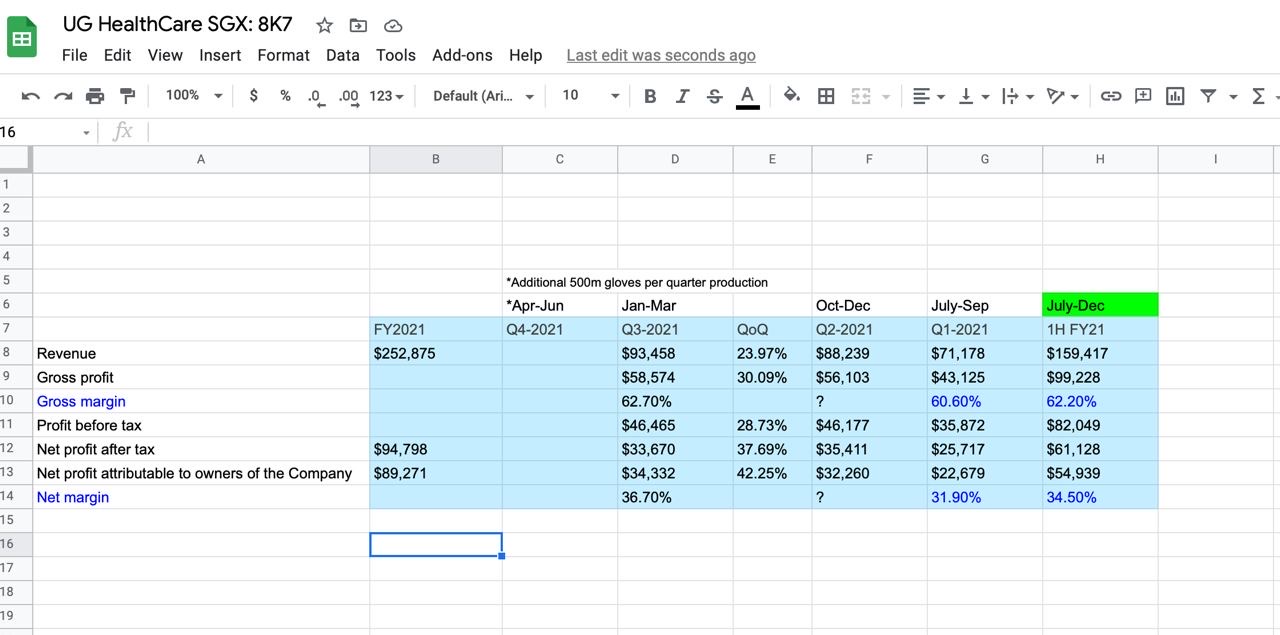Star this spreadsheet document
The image size is (1280, 635).
[x=324, y=26]
